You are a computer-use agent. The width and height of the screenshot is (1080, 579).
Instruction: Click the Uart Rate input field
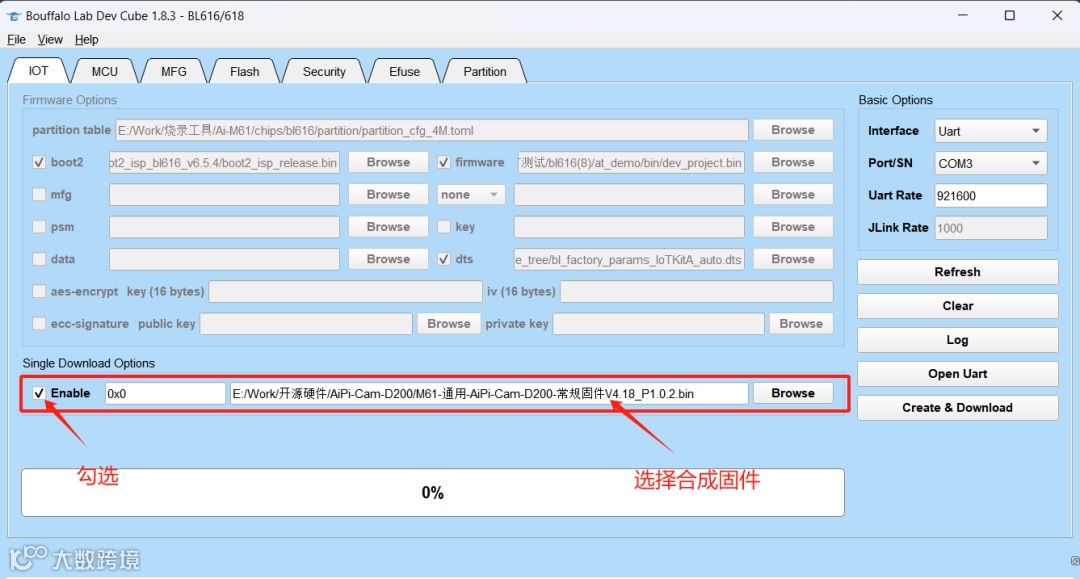990,196
